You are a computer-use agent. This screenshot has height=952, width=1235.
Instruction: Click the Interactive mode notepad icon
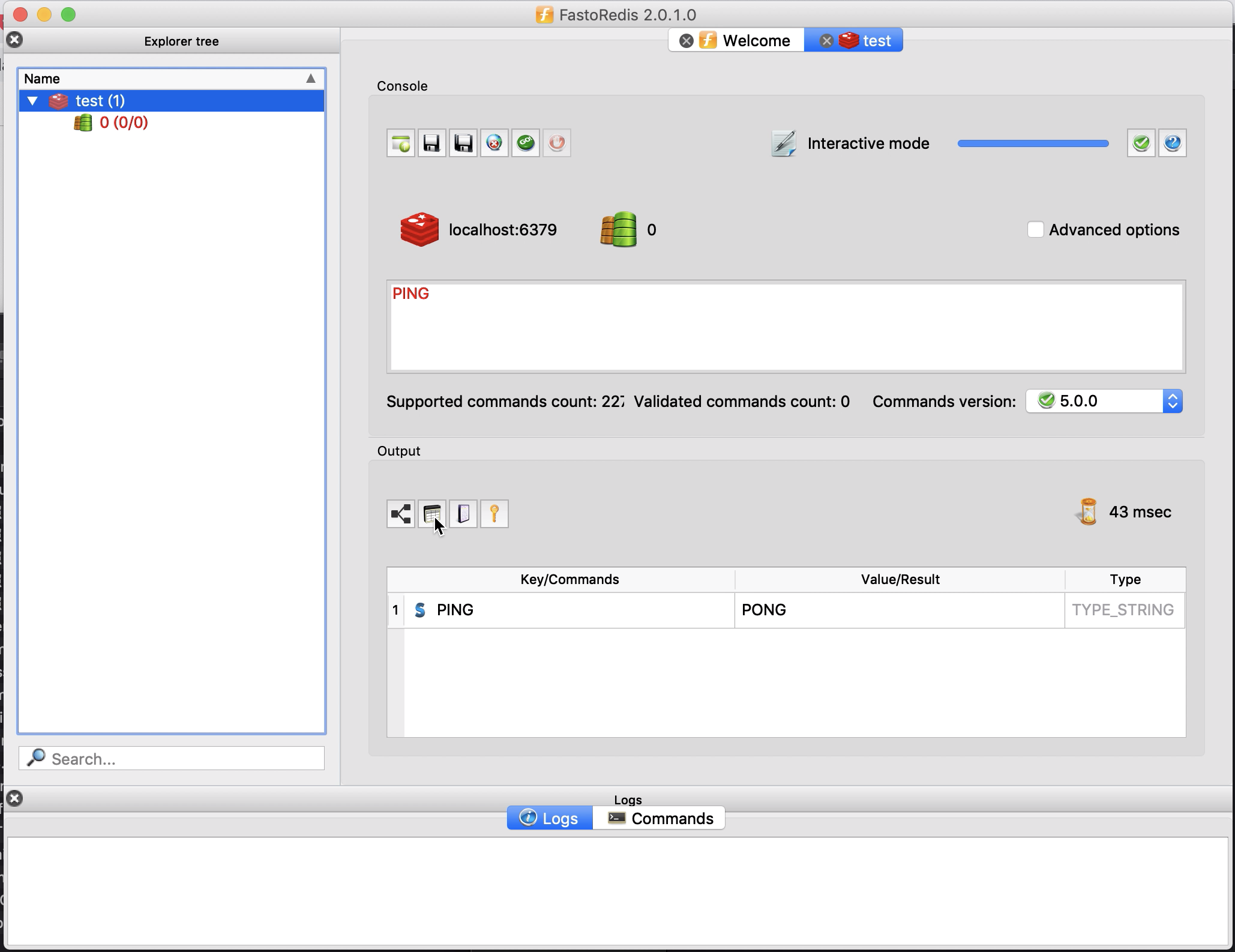[784, 143]
